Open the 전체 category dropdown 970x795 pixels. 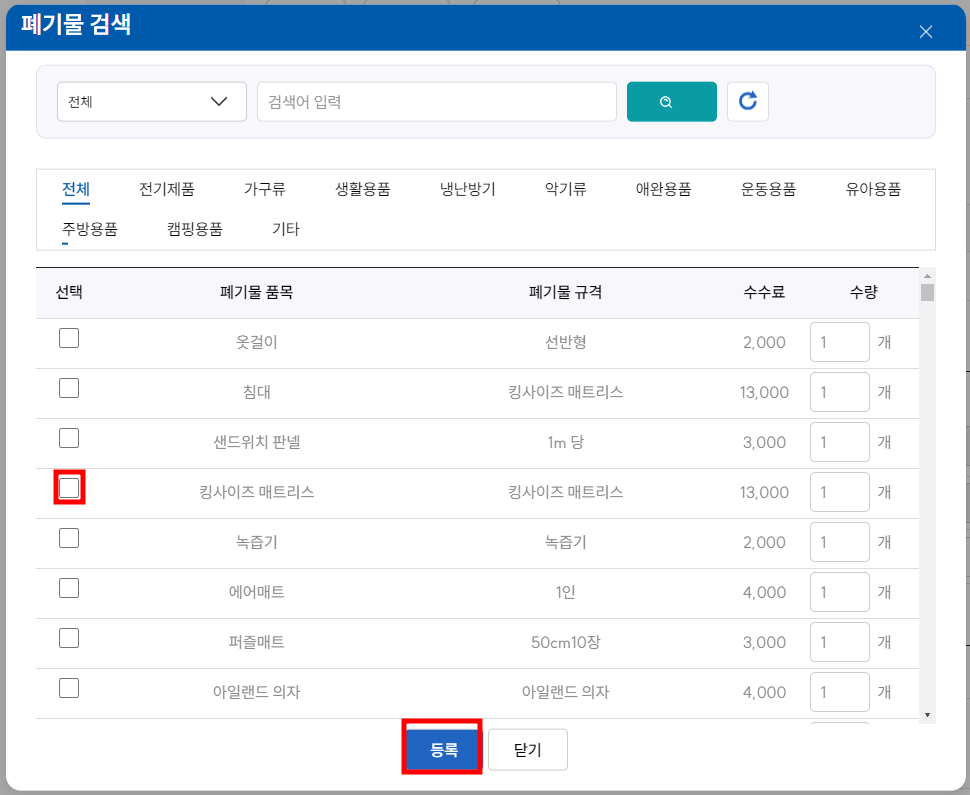click(151, 101)
